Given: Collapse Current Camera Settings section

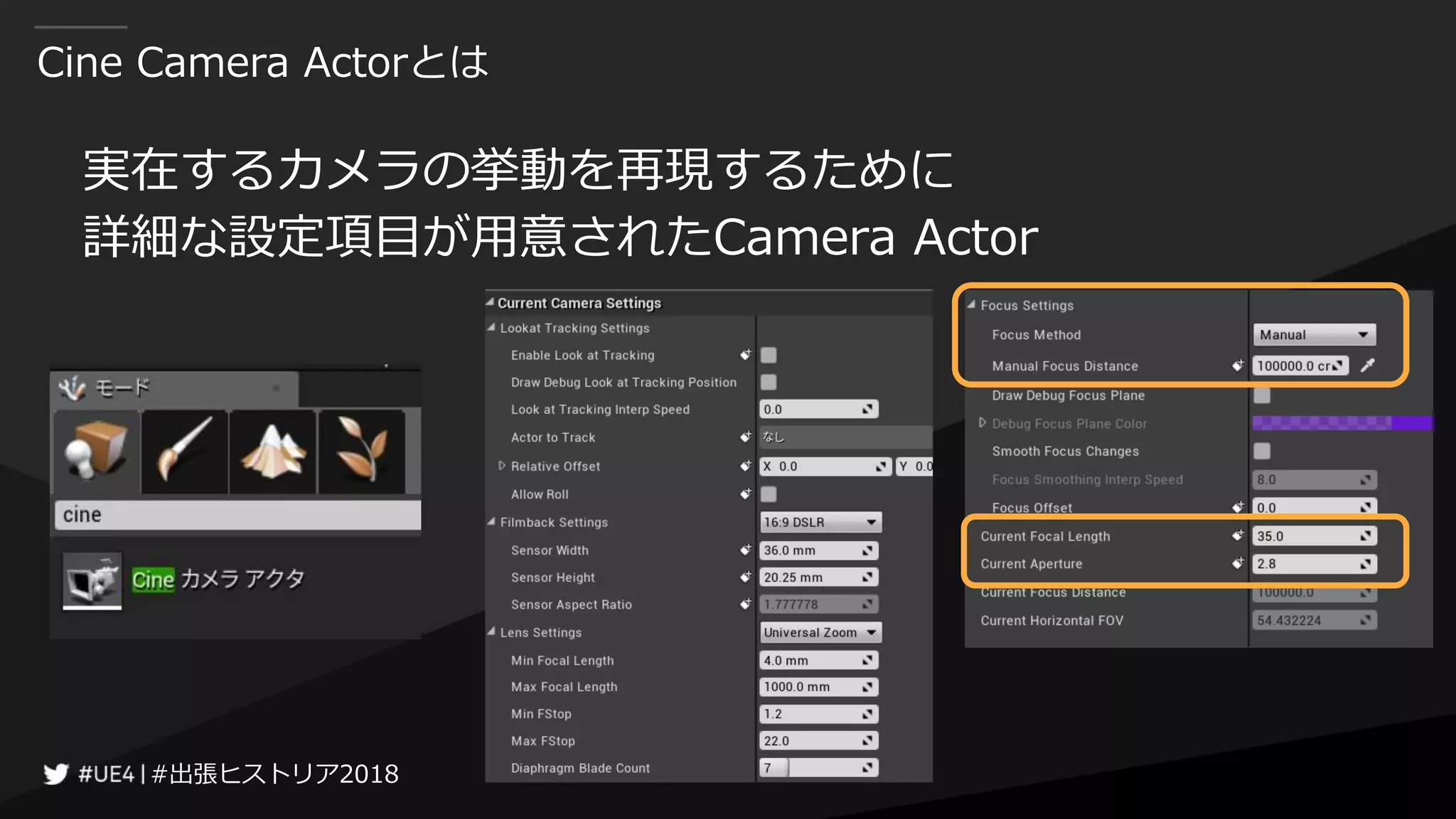Looking at the screenshot, I should [x=490, y=302].
